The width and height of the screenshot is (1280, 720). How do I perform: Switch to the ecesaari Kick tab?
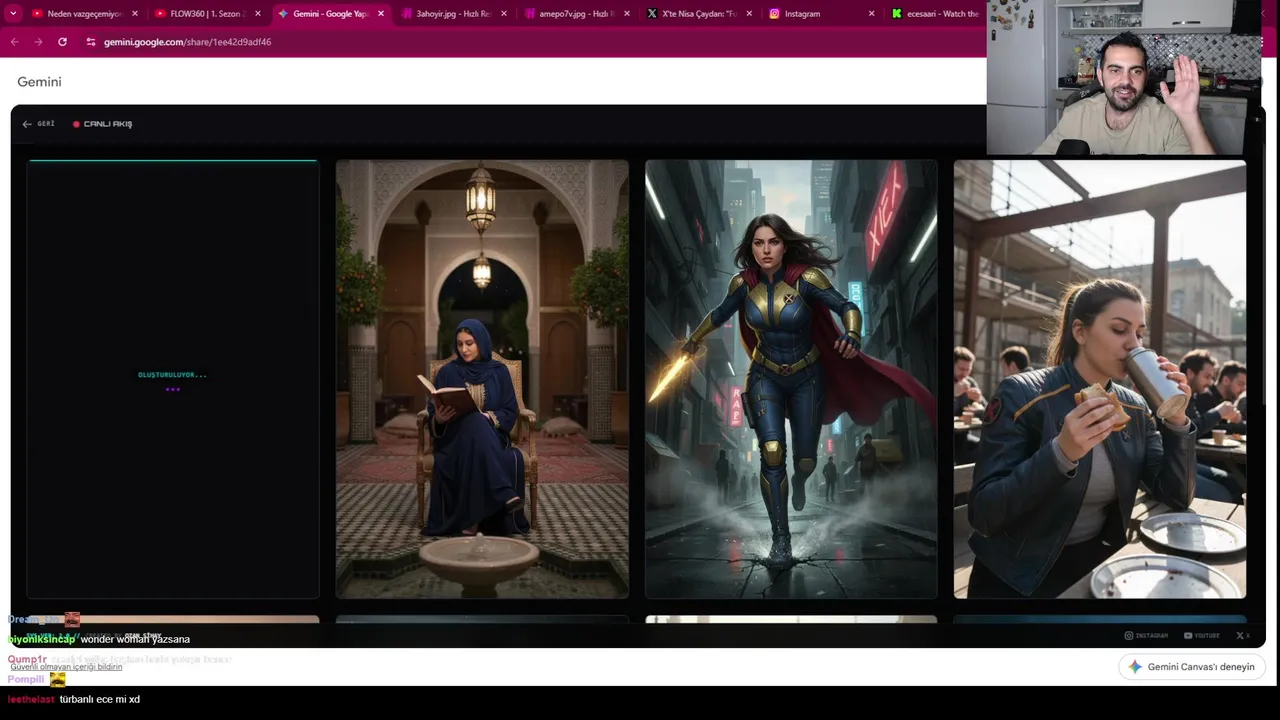tap(935, 14)
